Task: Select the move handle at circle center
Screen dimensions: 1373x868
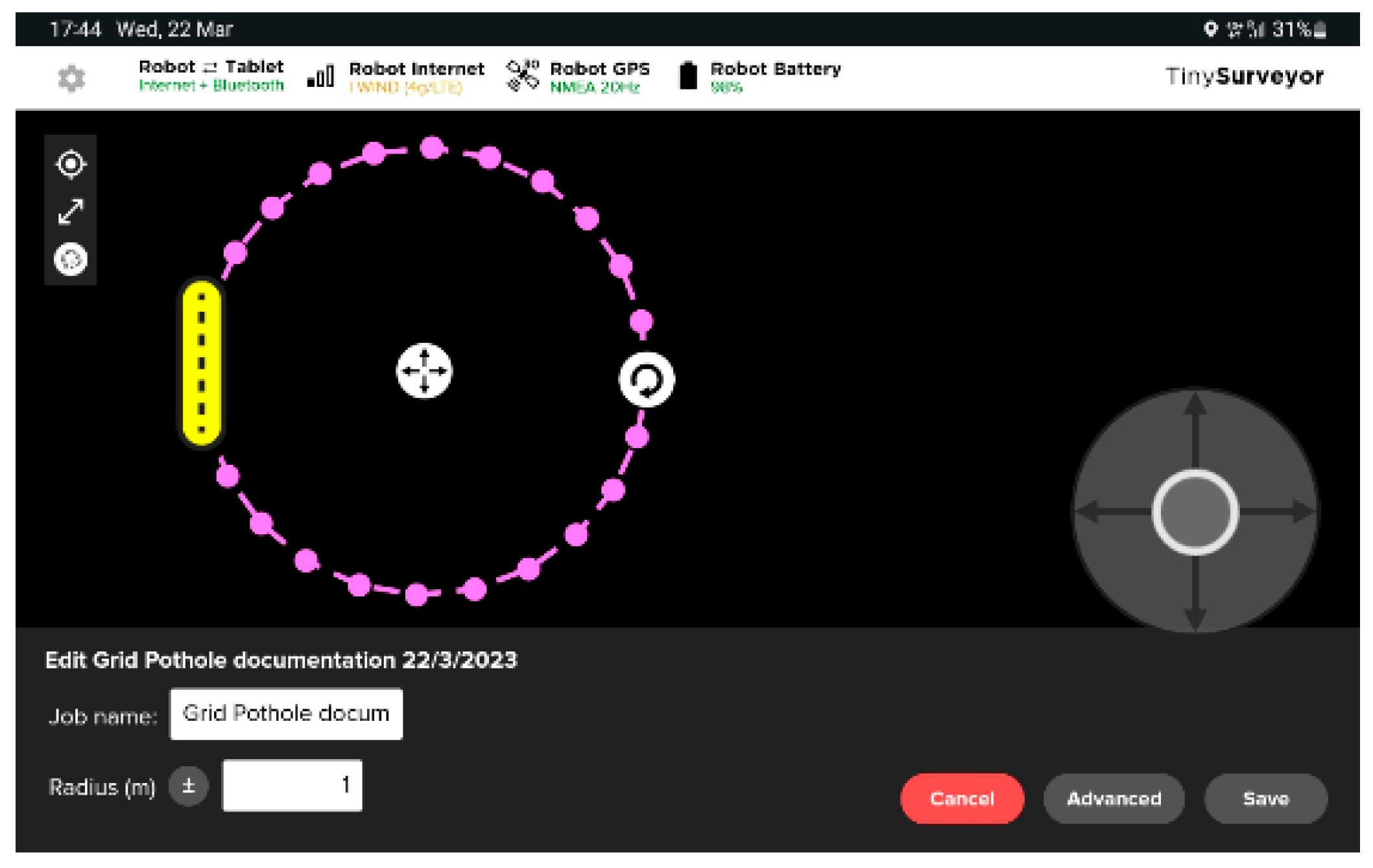Action: (424, 370)
